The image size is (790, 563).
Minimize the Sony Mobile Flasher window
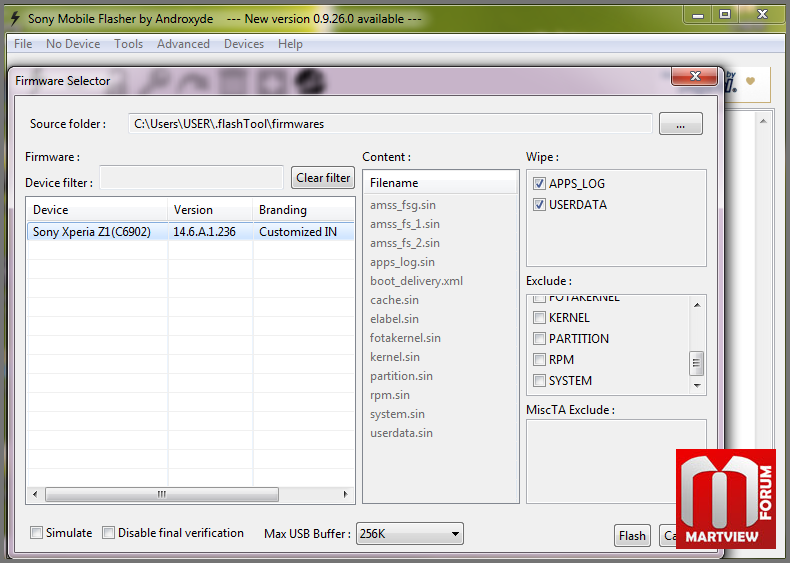tap(698, 15)
